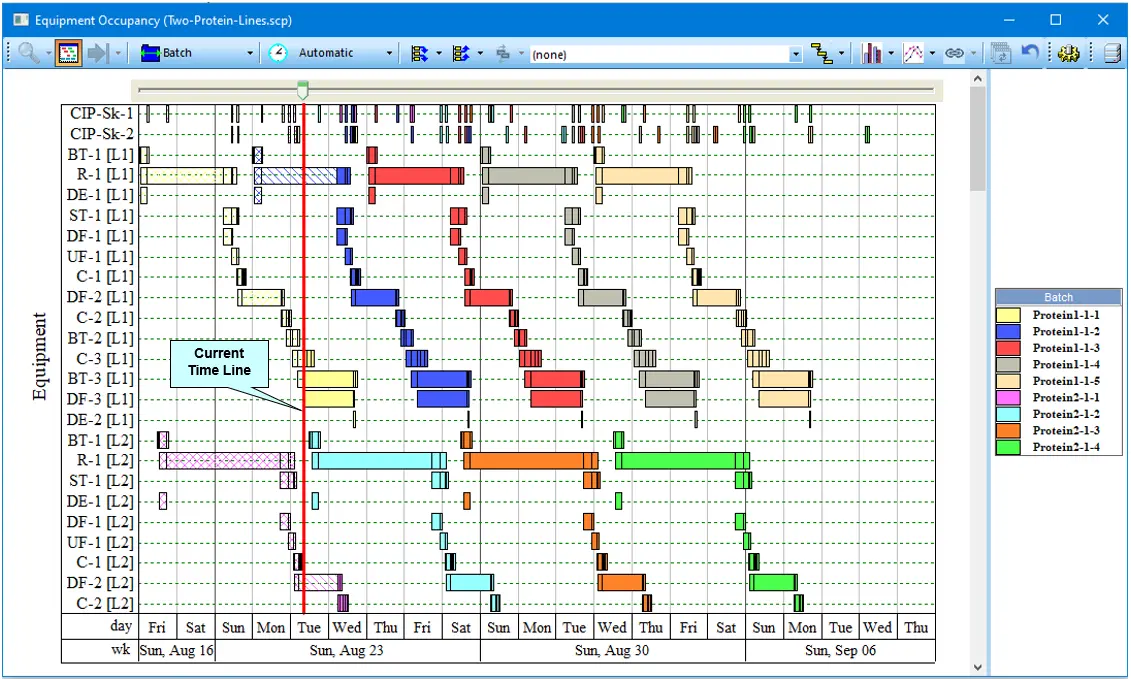Viewport: 1131px width, 679px height.
Task: Click the go-to-end arrow icon
Action: click(97, 53)
